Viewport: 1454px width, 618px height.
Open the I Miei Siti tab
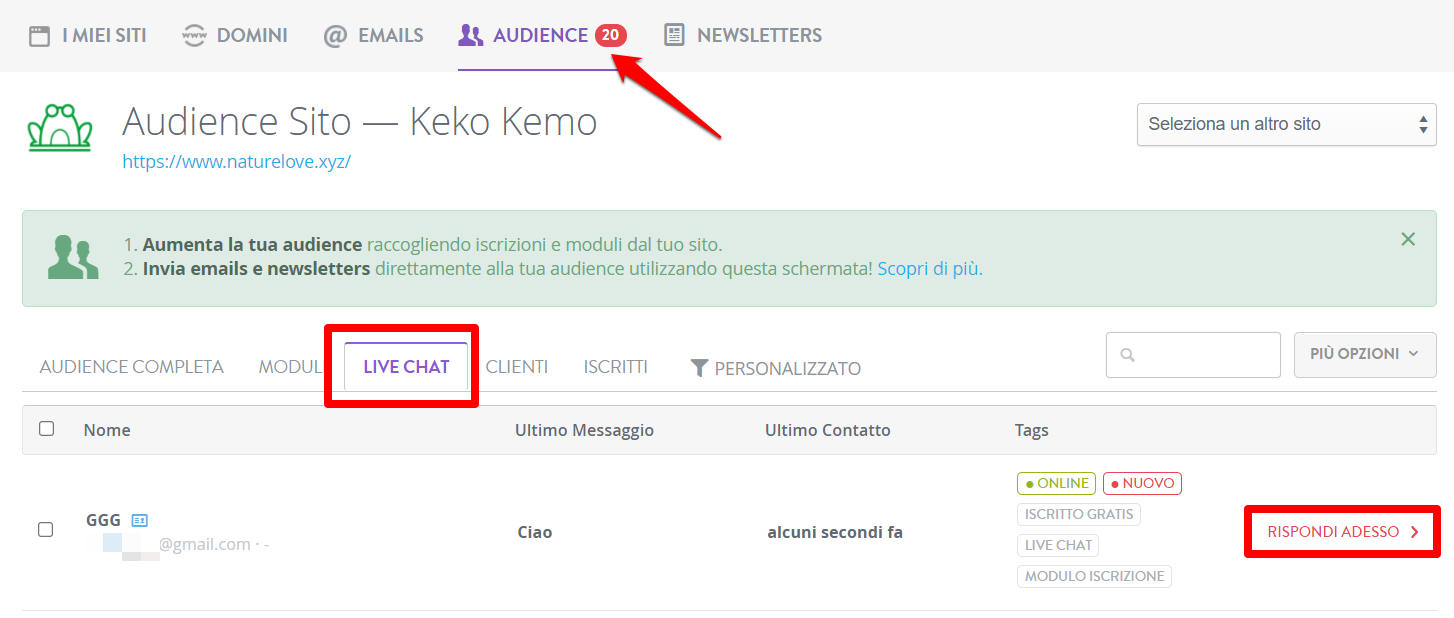coord(87,36)
